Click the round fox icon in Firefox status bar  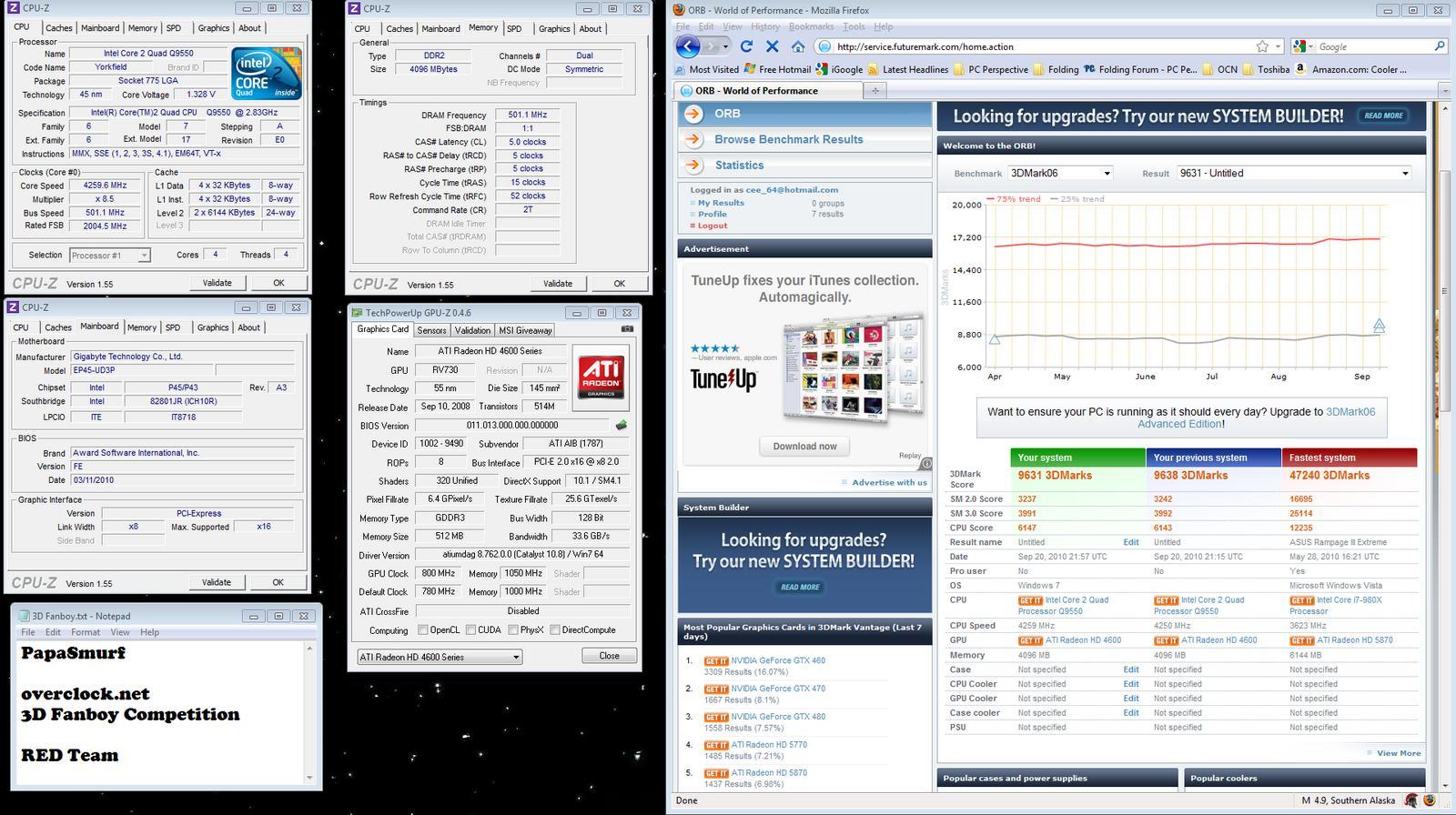[1431, 800]
